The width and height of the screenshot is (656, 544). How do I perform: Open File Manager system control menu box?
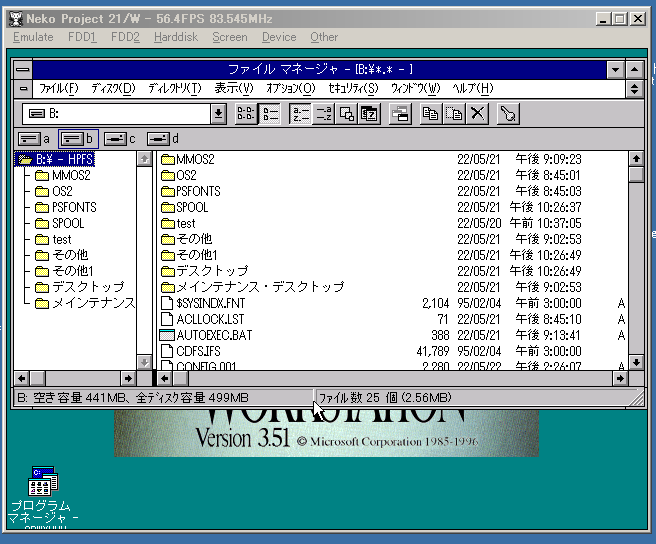click(x=23, y=70)
